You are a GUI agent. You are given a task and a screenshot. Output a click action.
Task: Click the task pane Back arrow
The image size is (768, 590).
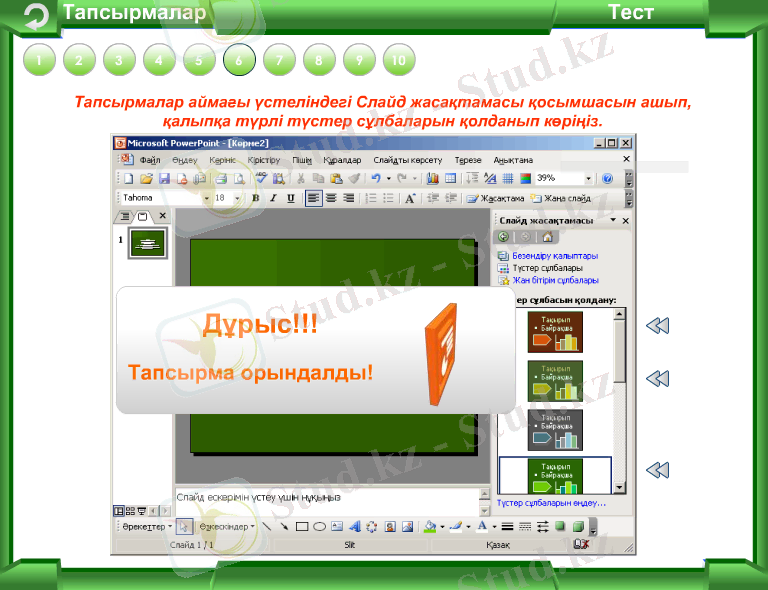click(504, 237)
